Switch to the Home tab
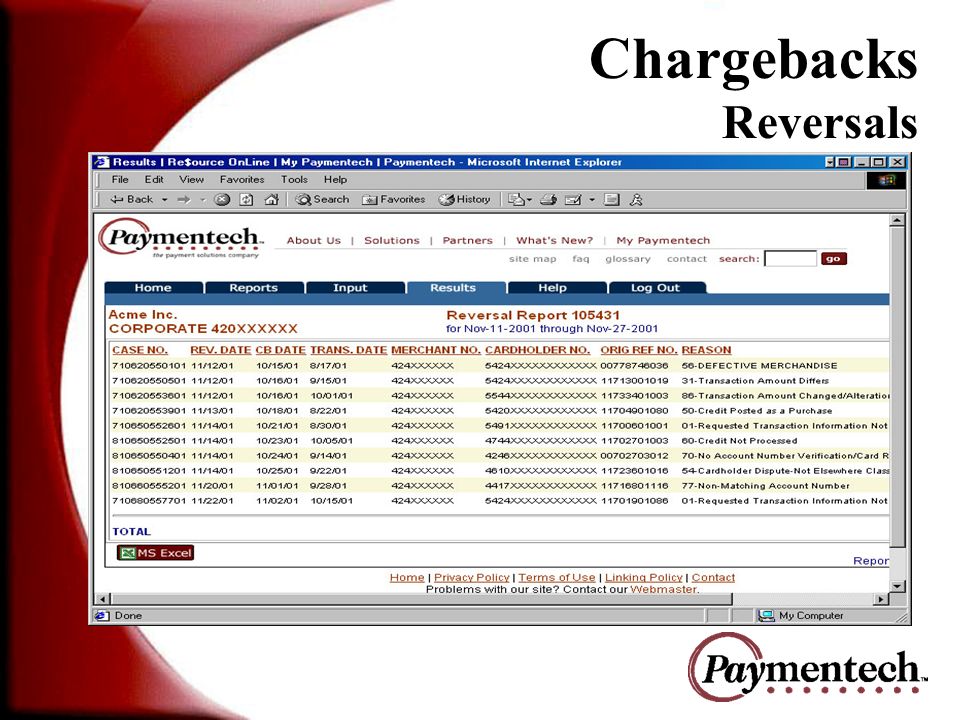This screenshot has height=720, width=960. 153,288
